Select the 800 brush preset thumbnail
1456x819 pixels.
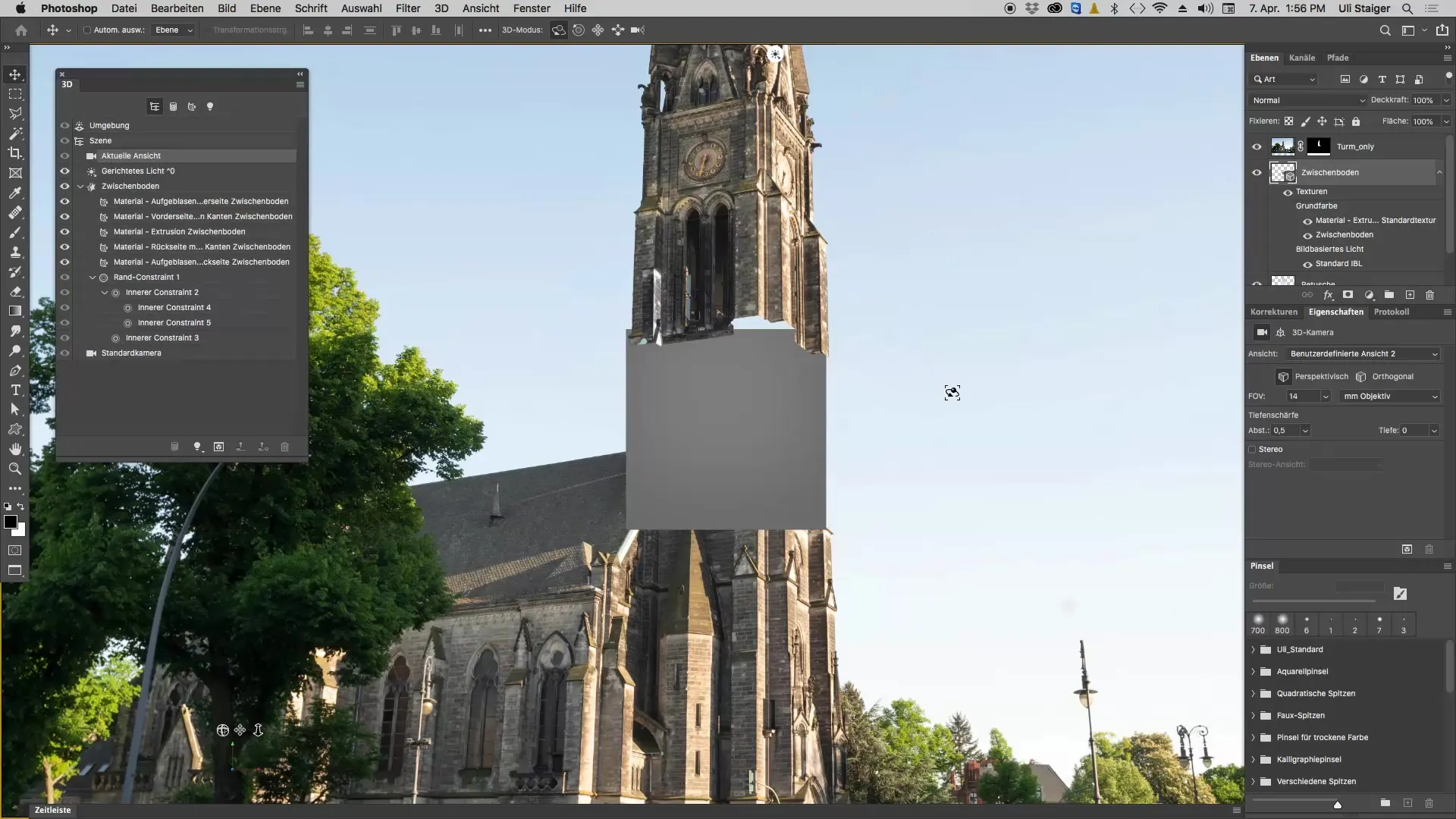click(1282, 624)
